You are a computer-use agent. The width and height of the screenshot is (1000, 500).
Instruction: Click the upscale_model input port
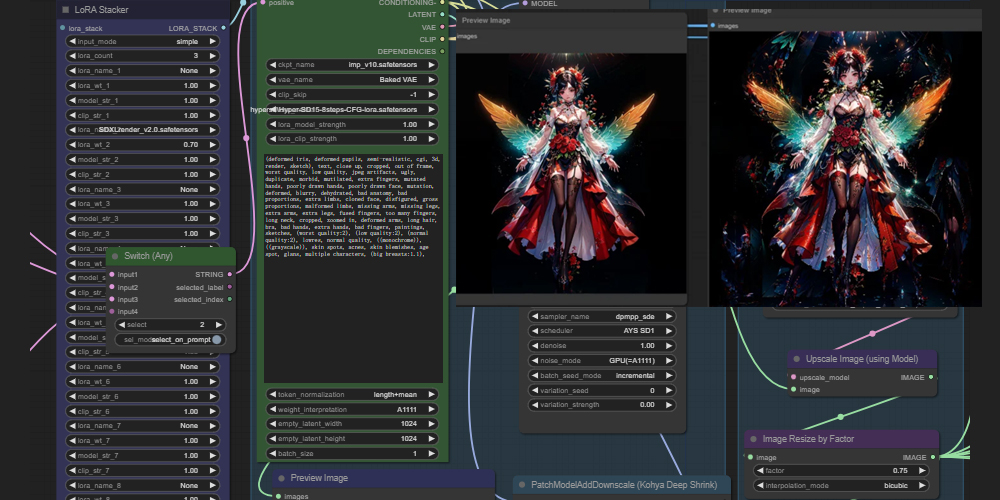(793, 378)
